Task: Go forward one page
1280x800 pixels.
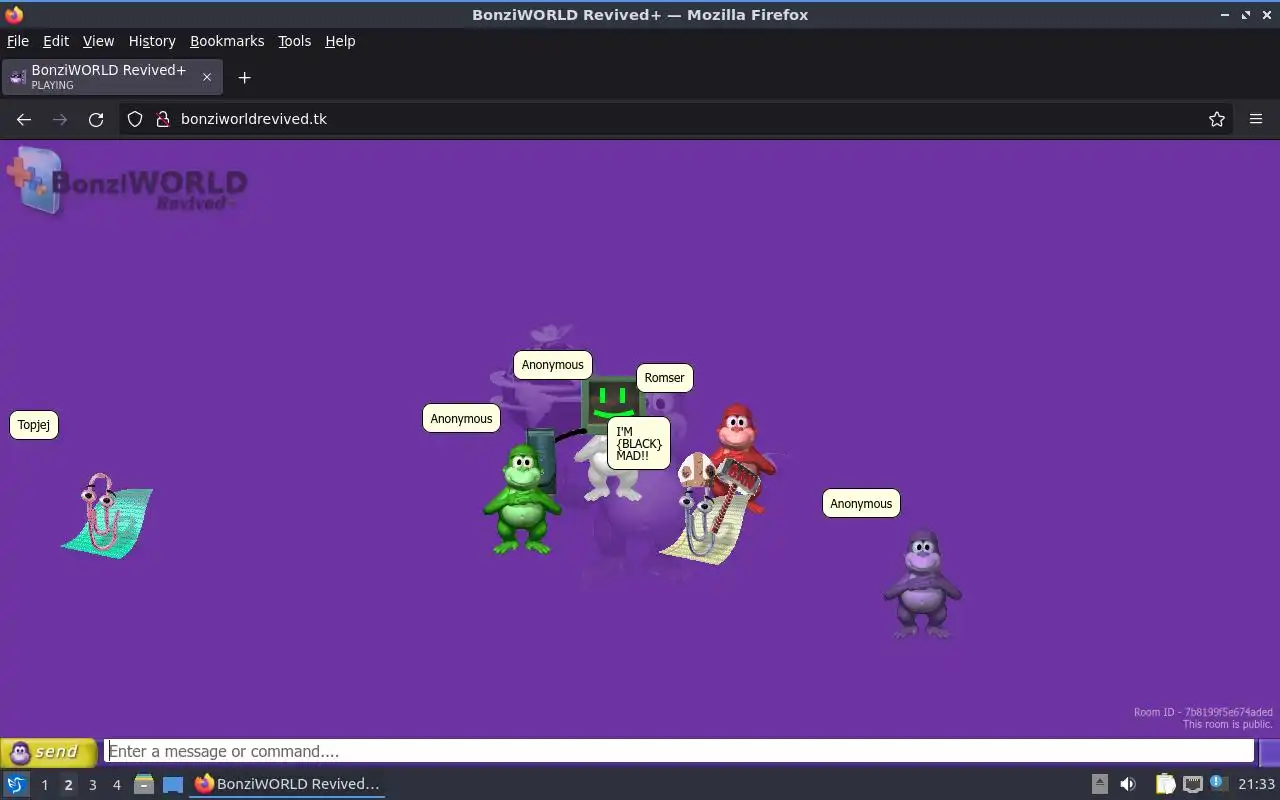Action: point(60,119)
